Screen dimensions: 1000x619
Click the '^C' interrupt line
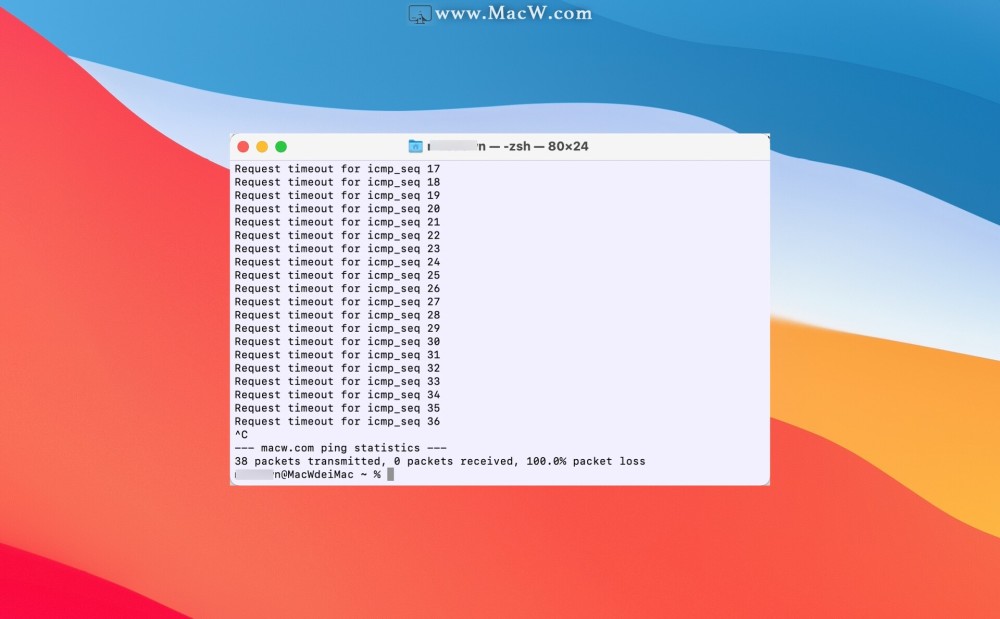click(x=241, y=435)
